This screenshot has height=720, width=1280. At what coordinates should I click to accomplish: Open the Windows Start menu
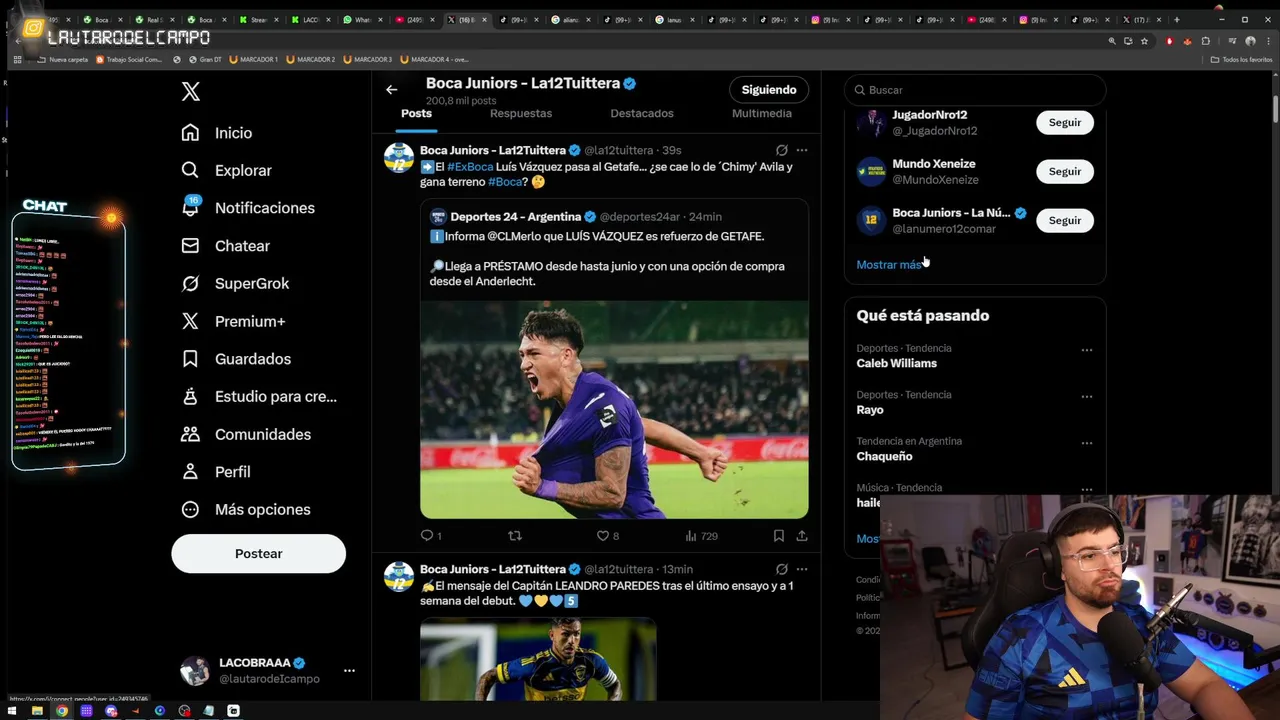point(12,711)
